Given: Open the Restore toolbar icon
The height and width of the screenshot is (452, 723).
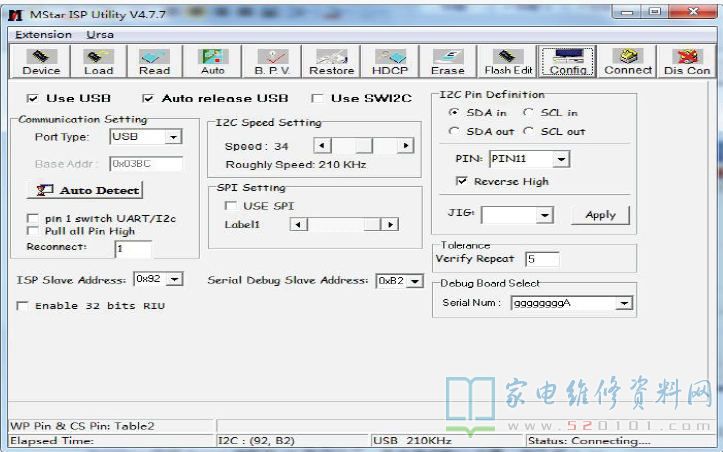Looking at the screenshot, I should point(332,61).
